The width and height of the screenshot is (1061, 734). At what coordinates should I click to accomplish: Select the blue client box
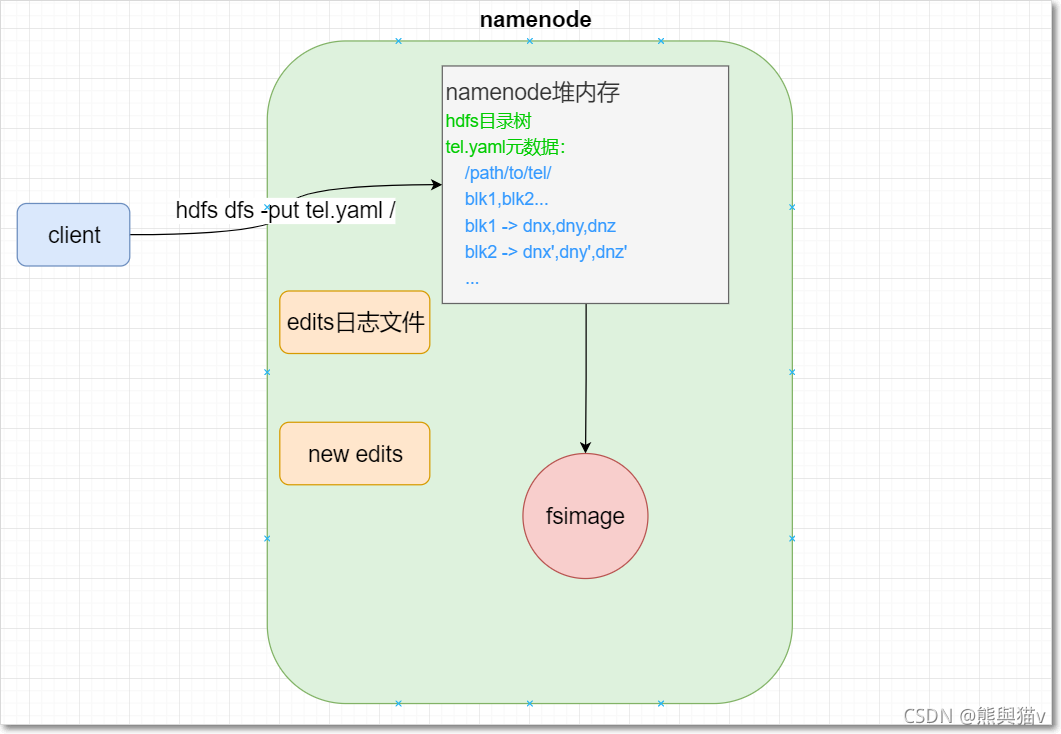point(73,235)
